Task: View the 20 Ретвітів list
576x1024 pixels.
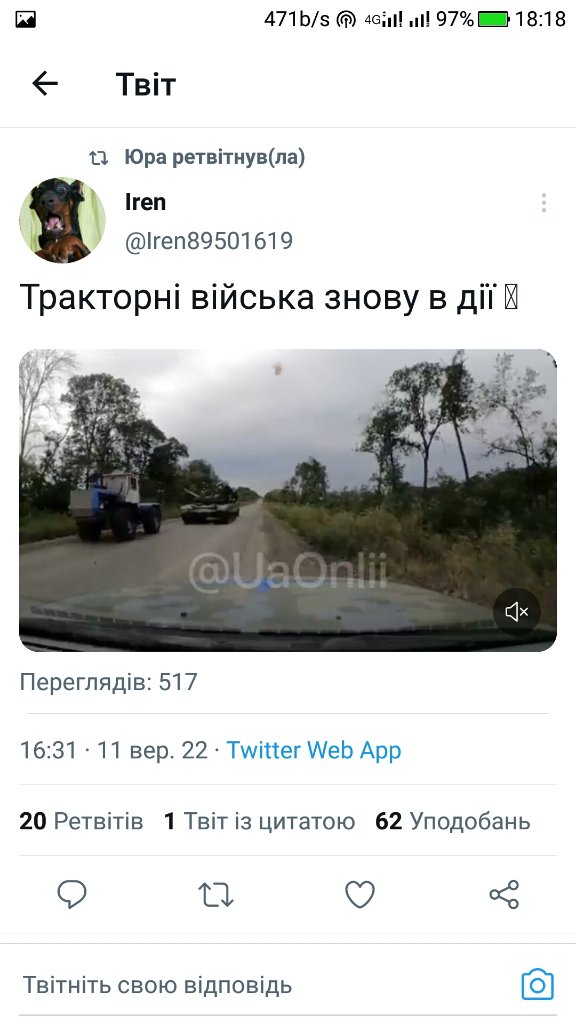Action: [x=81, y=821]
